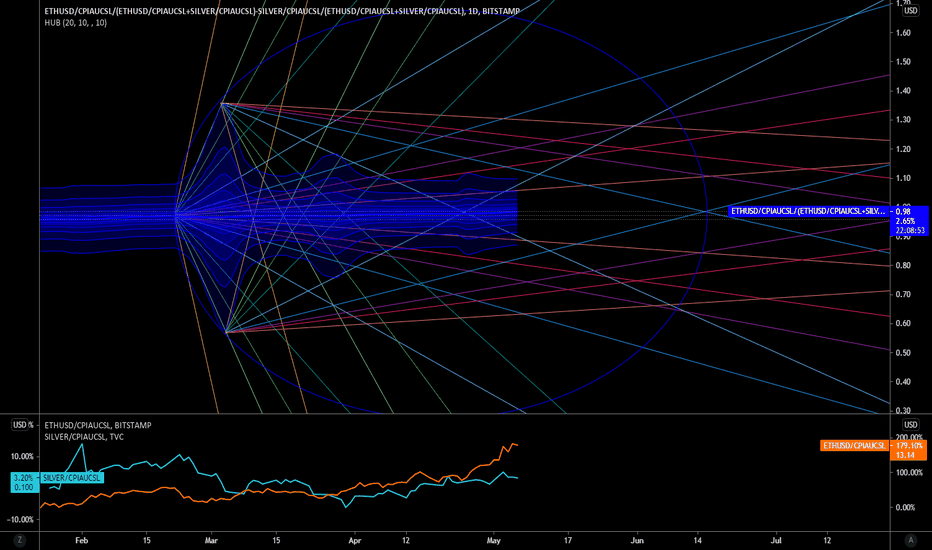
Task: Click the 0.70 price scale label
Action: point(903,294)
